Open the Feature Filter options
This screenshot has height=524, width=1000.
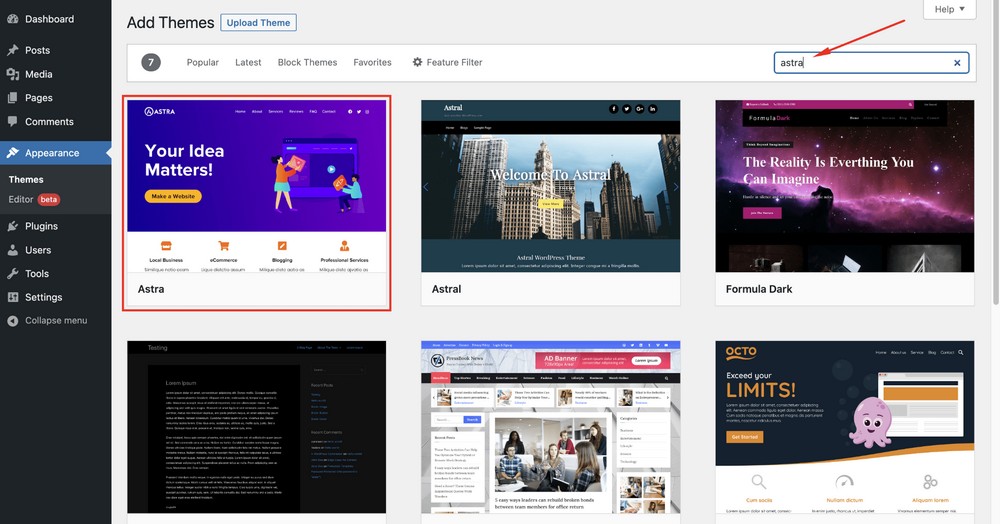447,62
